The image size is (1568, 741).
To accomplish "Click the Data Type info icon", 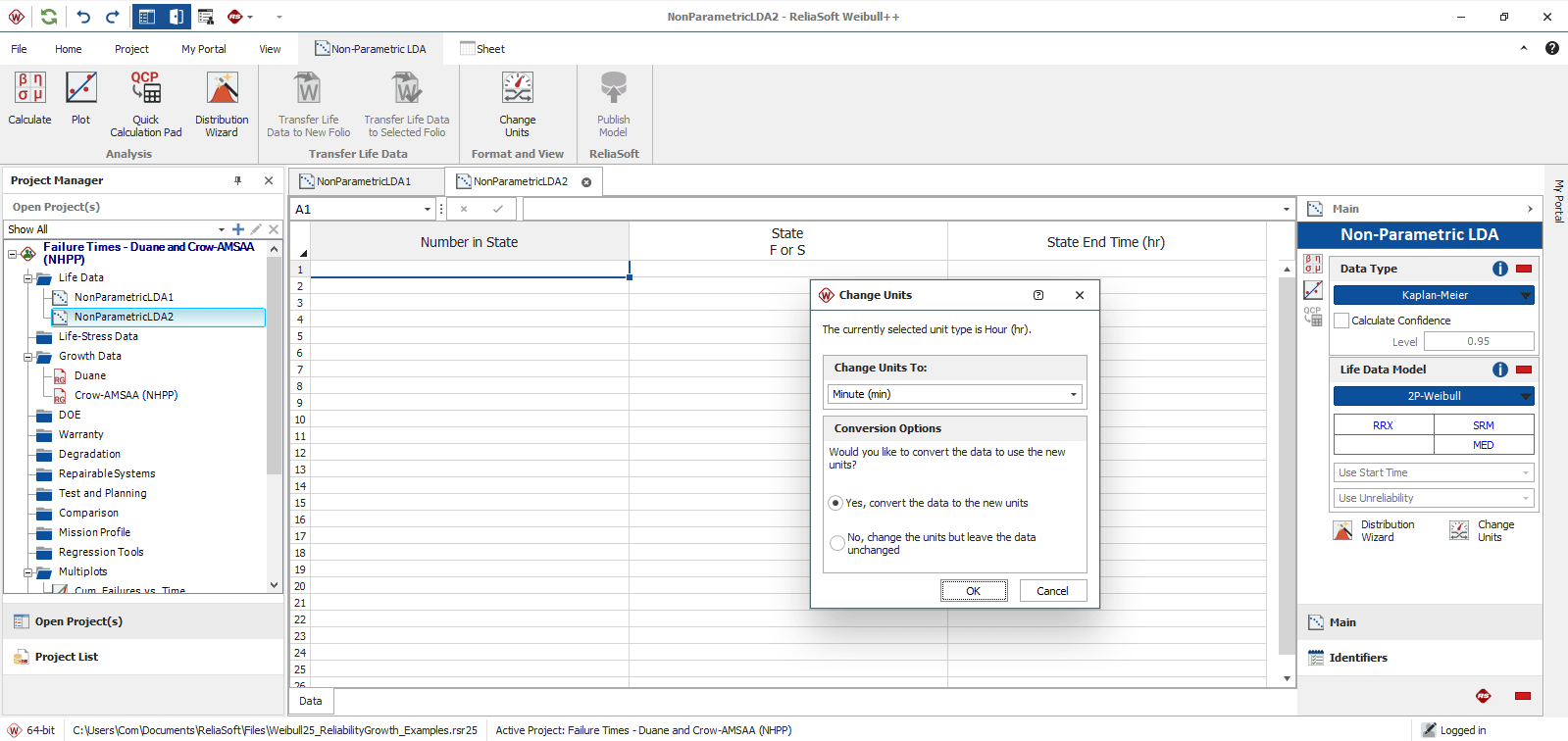I will pos(1499,269).
